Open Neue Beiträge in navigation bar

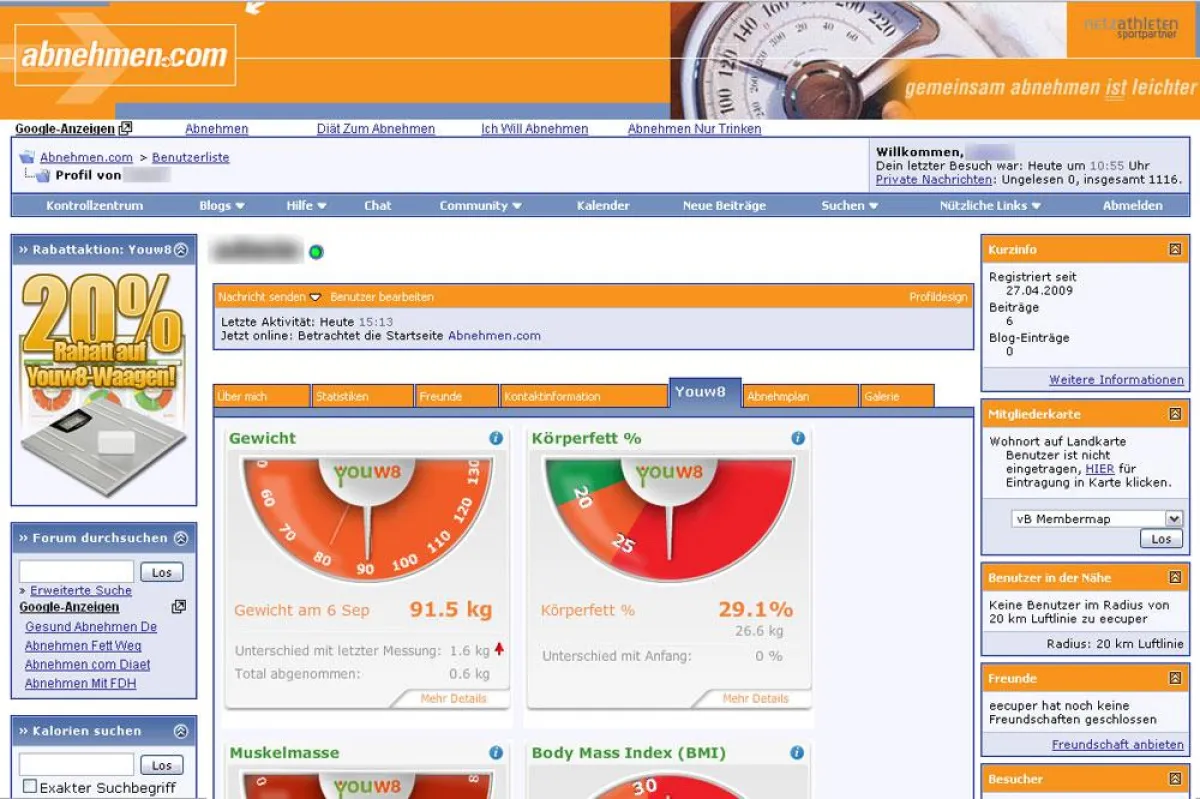click(x=724, y=205)
